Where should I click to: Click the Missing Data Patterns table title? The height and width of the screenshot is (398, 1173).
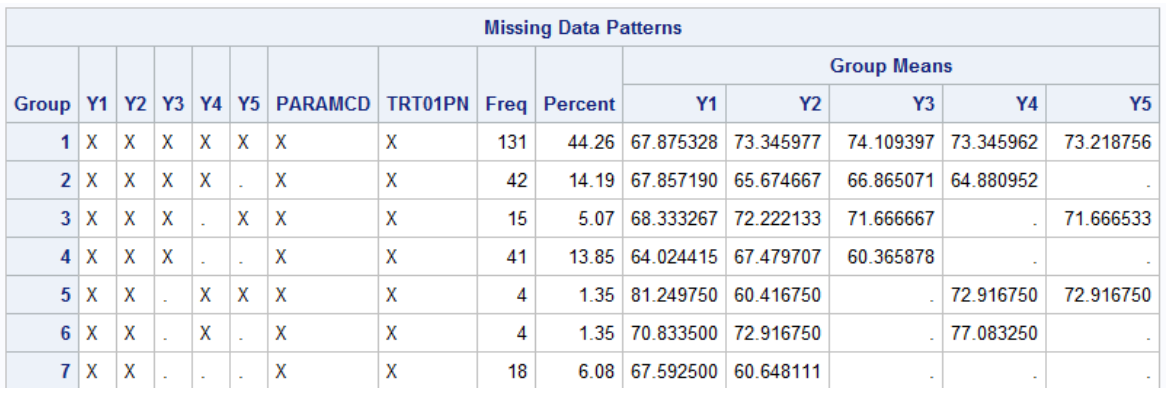click(583, 28)
